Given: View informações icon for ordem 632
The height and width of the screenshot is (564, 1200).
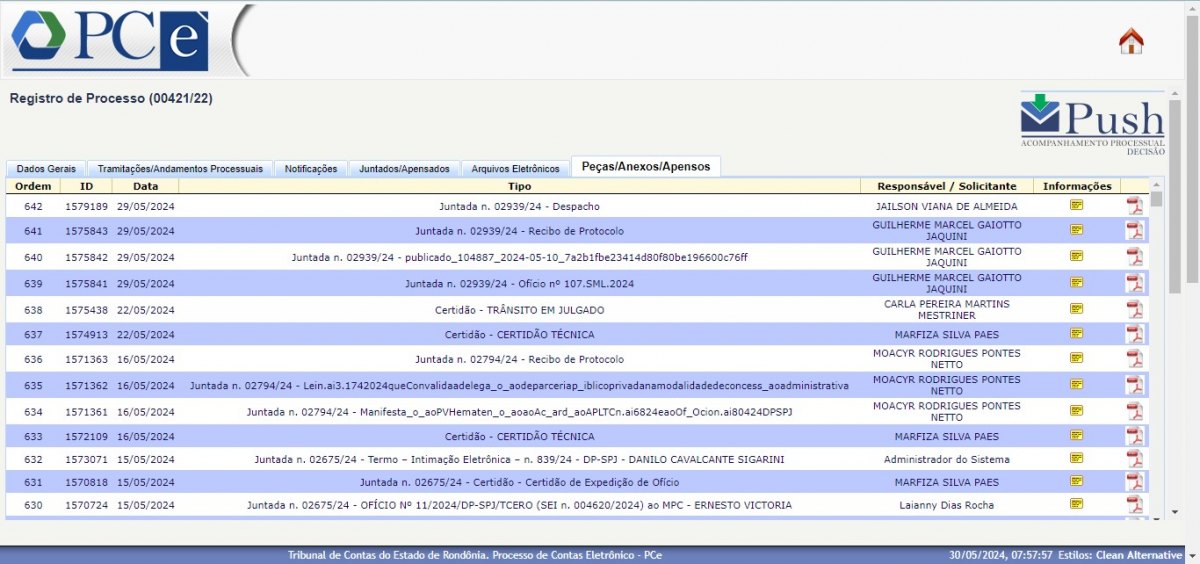Looking at the screenshot, I should (x=1077, y=459).
